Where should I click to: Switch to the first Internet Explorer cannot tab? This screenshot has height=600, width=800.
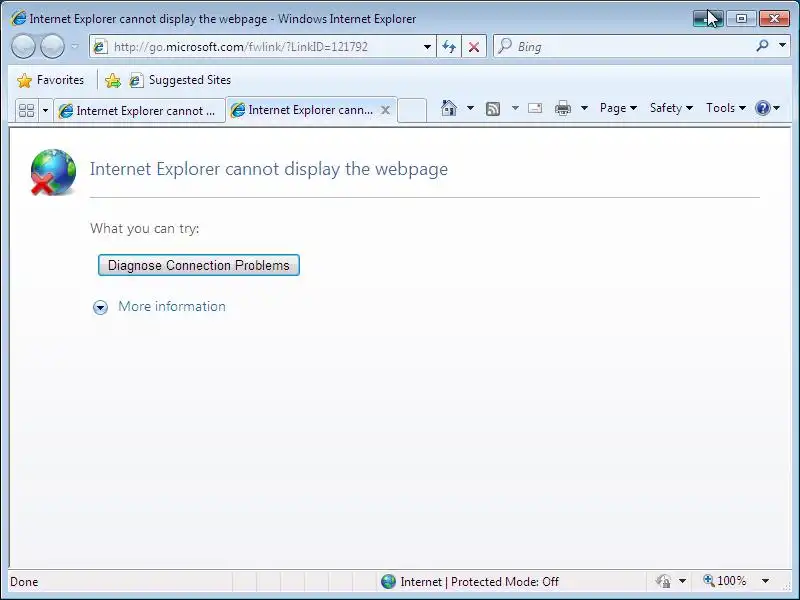(x=139, y=111)
